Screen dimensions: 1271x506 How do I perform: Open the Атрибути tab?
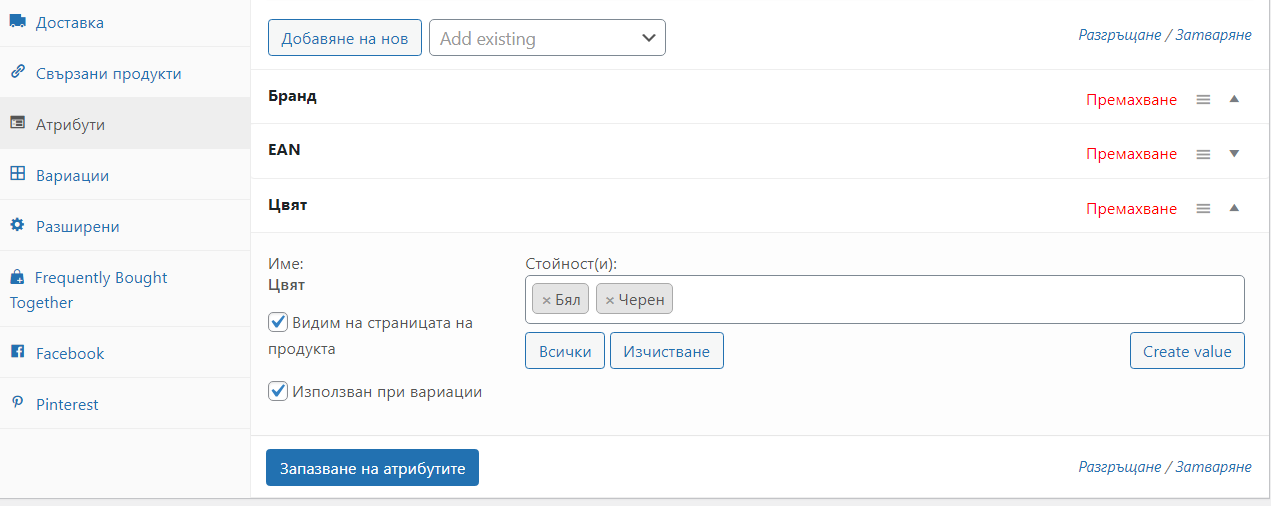(125, 124)
